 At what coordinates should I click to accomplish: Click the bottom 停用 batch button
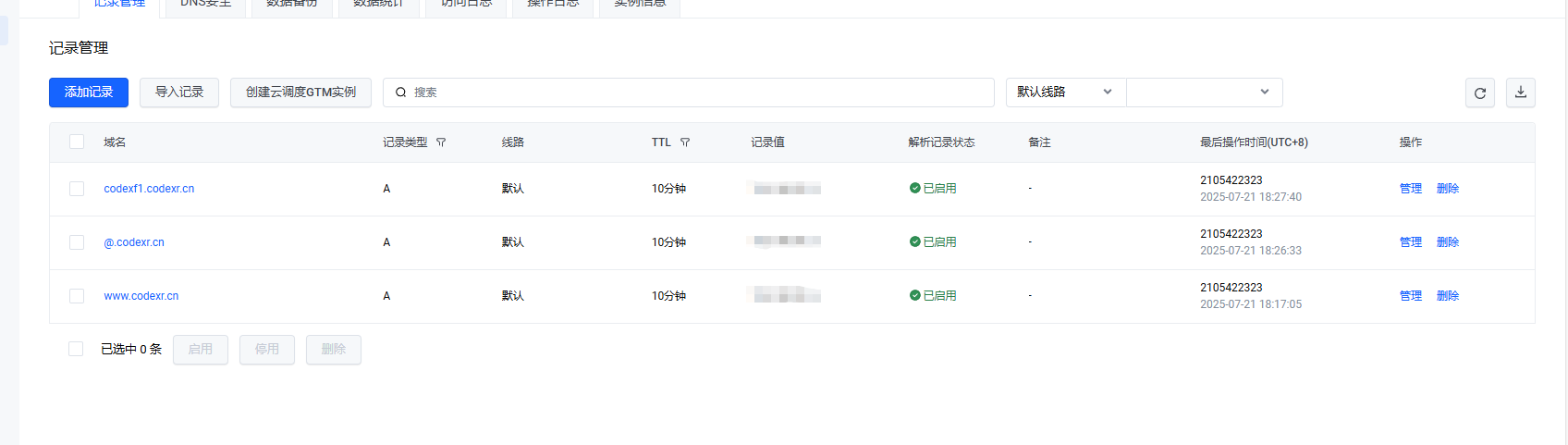click(267, 350)
